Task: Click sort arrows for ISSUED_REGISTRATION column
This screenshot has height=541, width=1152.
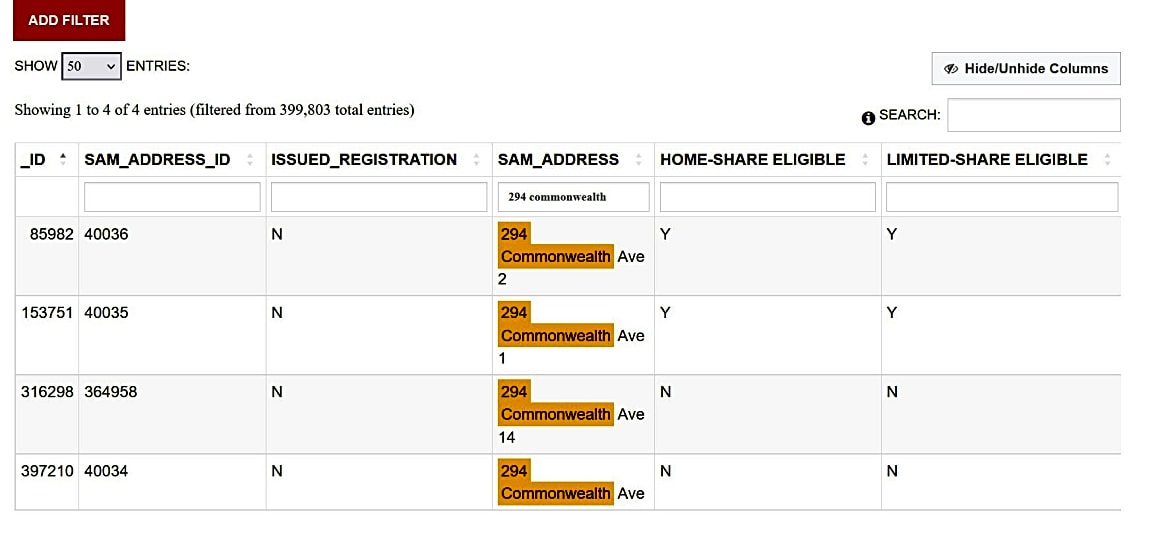Action: pyautogui.click(x=476, y=160)
